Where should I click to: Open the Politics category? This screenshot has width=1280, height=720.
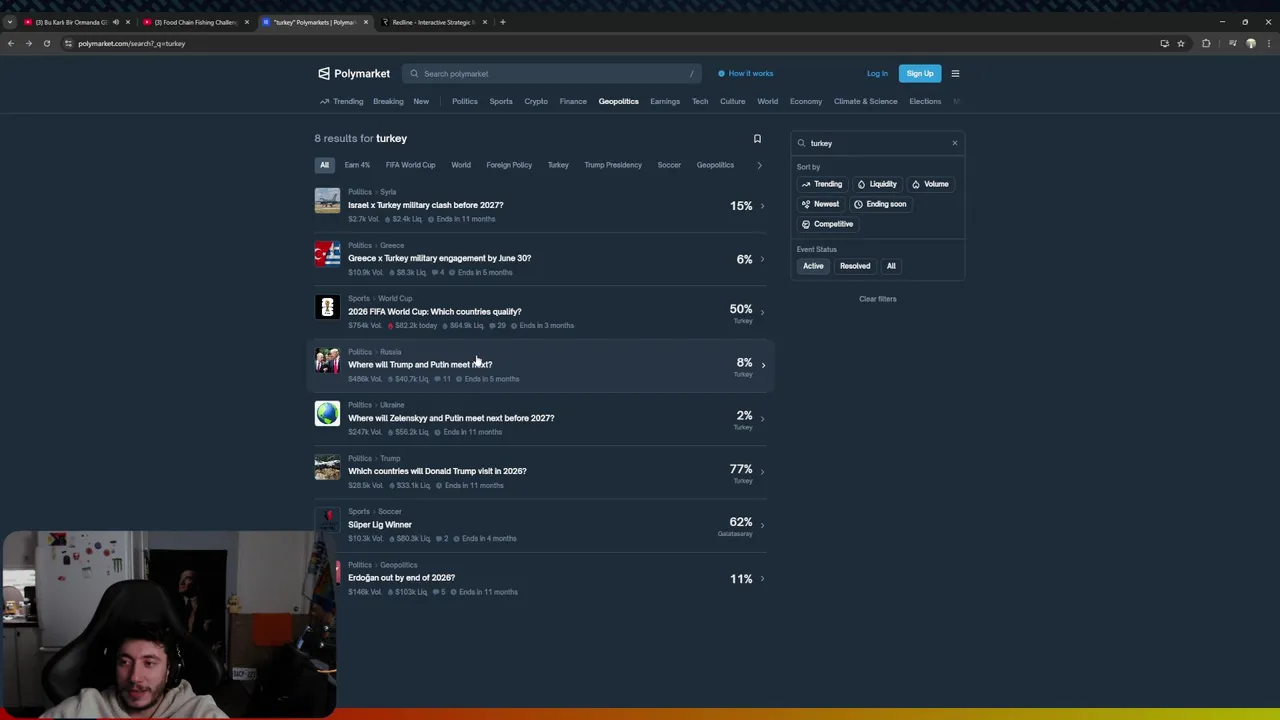tap(464, 101)
